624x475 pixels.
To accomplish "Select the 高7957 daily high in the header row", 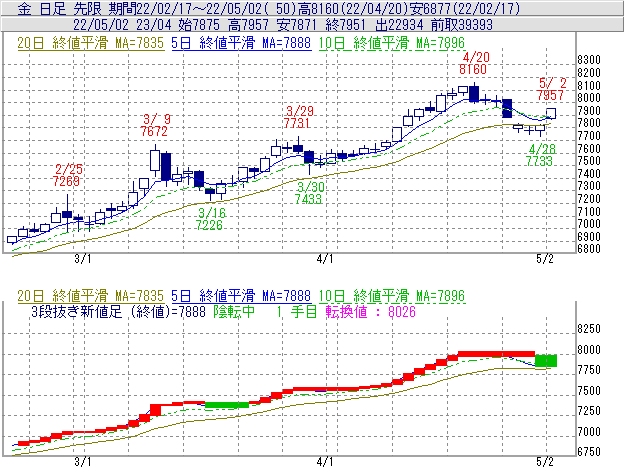I will tap(249, 25).
